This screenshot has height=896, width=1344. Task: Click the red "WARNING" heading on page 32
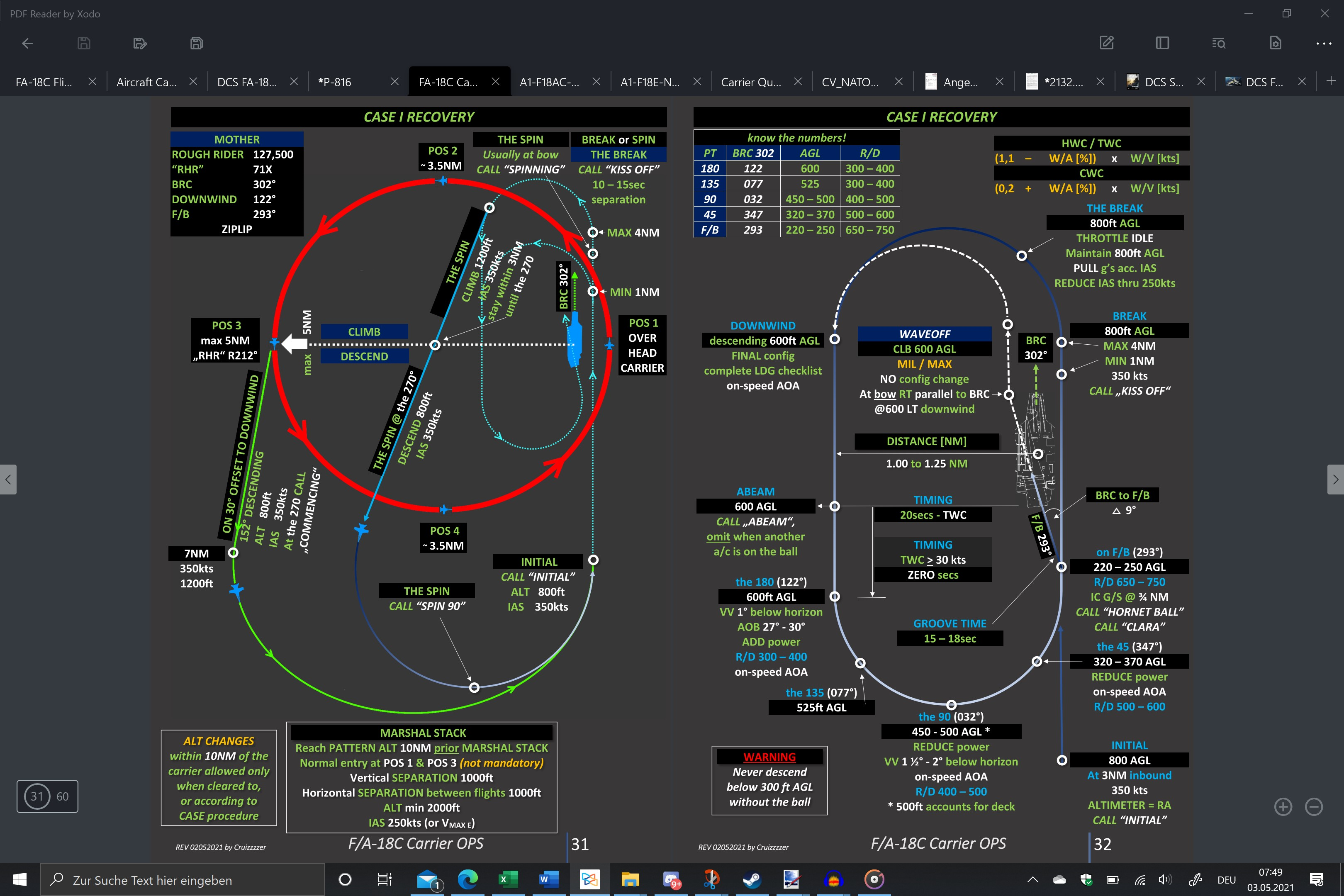coord(769,757)
